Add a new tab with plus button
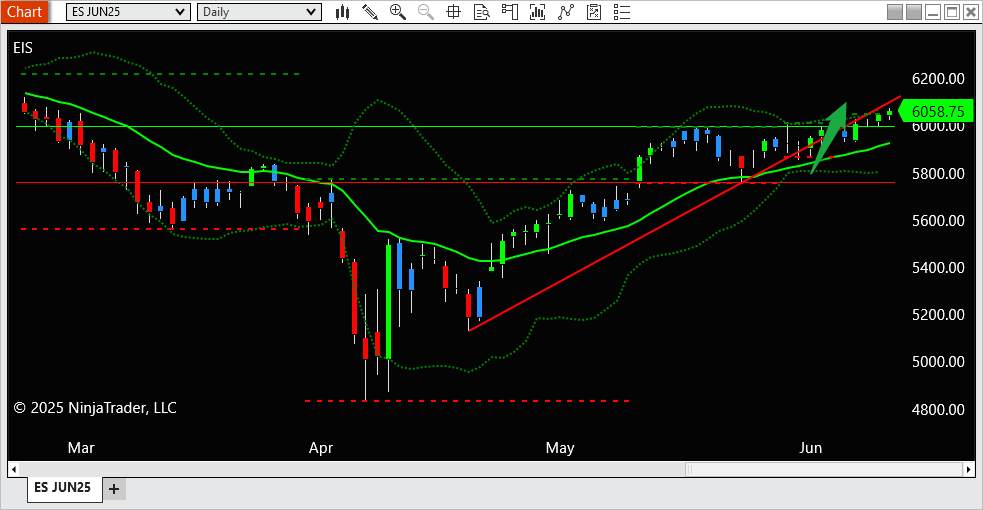Viewport: 983px width, 510px height. pyautogui.click(x=113, y=489)
